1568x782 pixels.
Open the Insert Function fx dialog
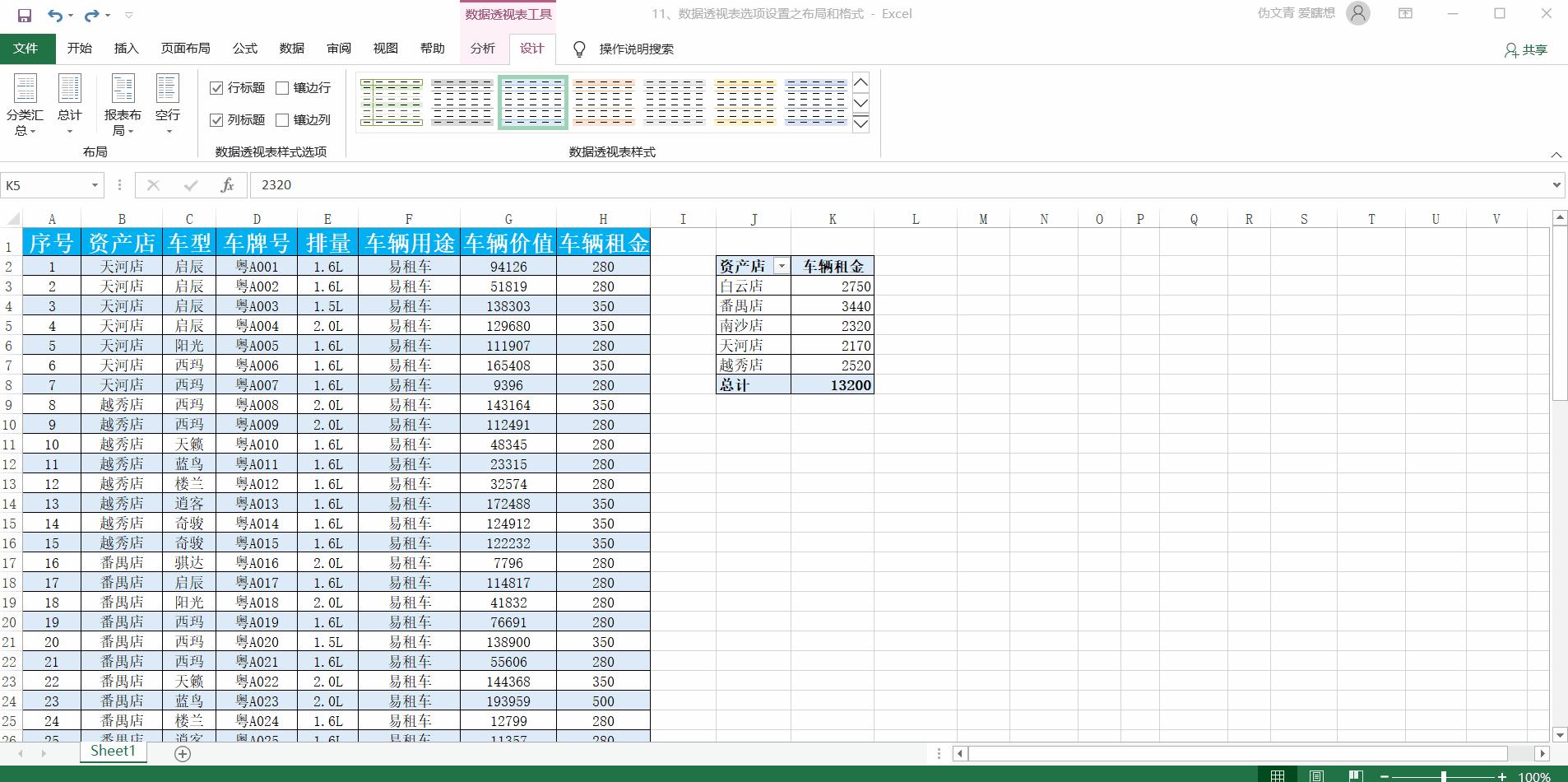click(228, 185)
